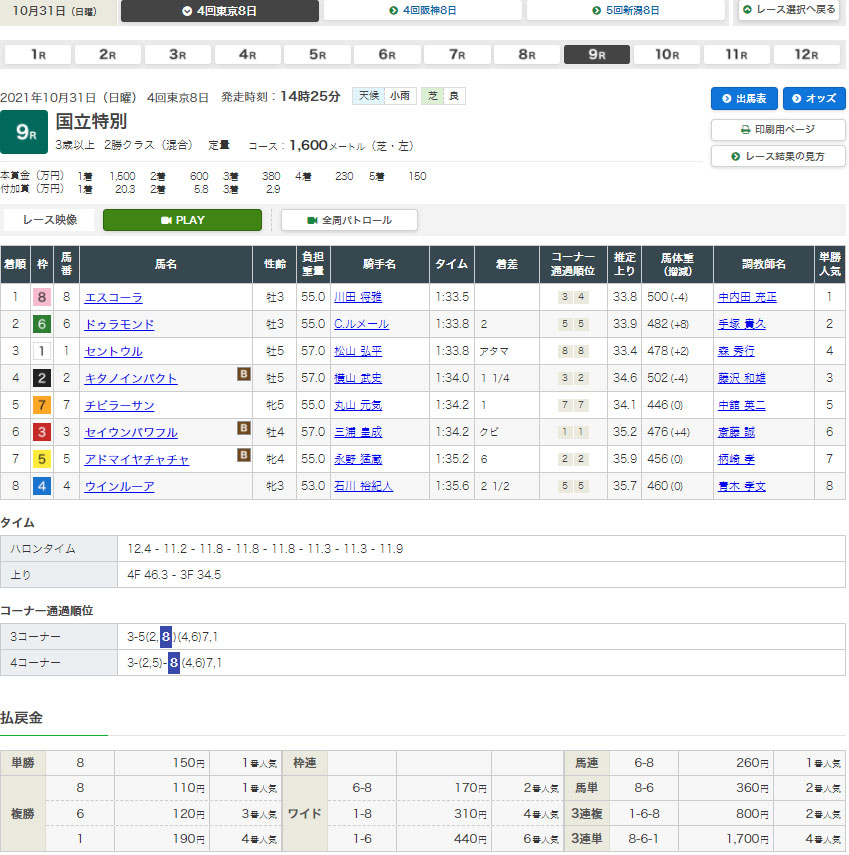Click blinker B icon beside アドマイヤチャチャ
This screenshot has width=849, height=855.
tap(243, 458)
